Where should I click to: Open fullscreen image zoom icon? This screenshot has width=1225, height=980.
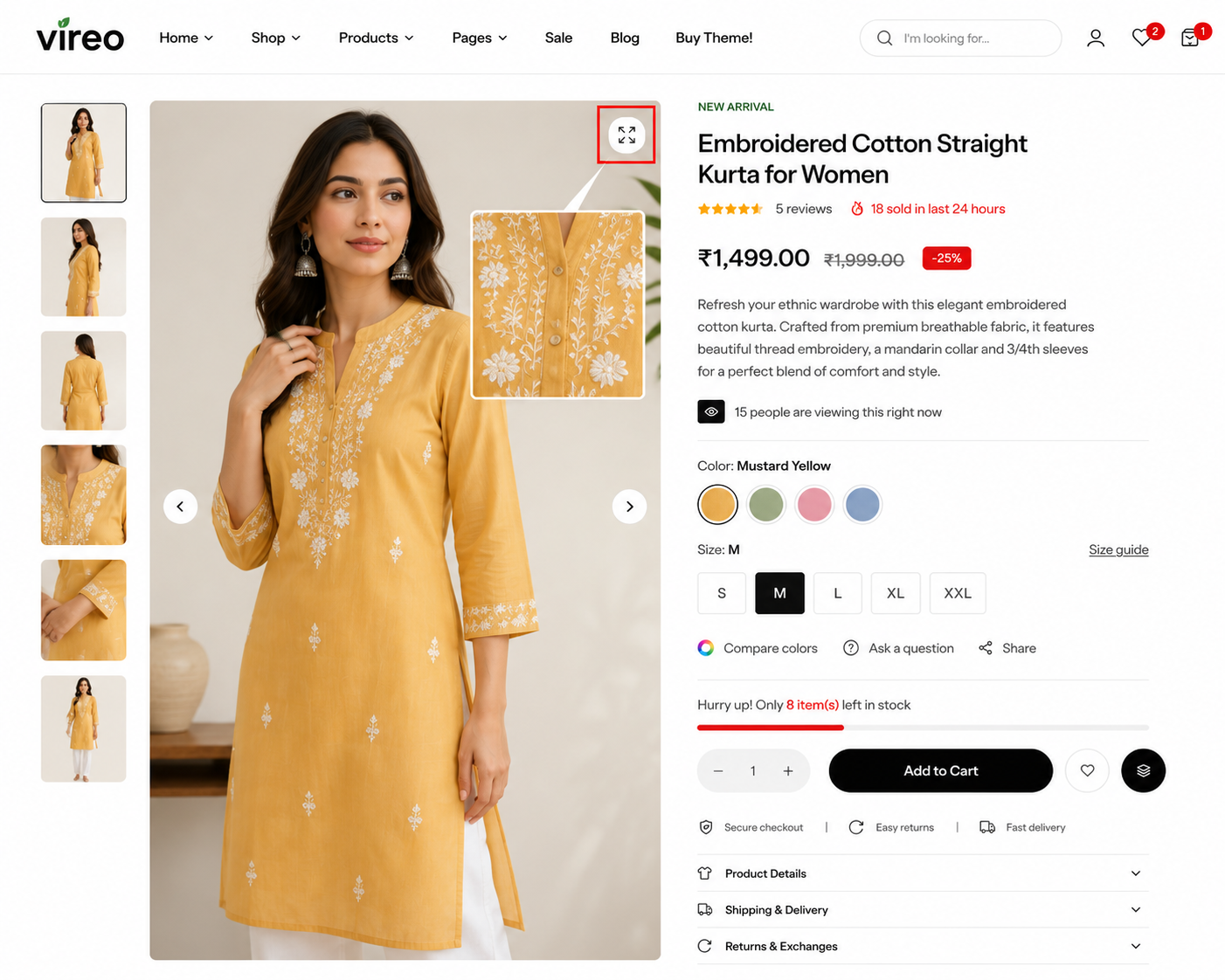click(x=626, y=135)
